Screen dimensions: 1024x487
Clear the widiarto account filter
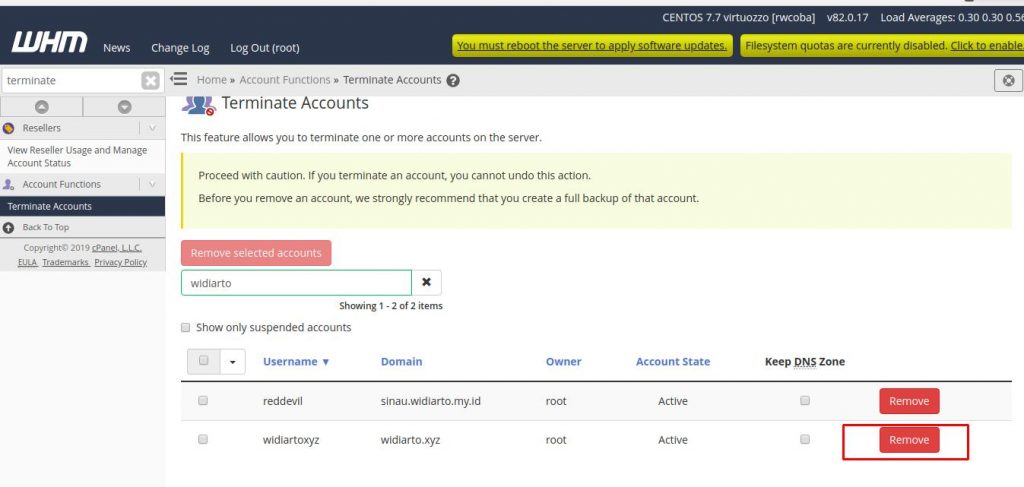pyautogui.click(x=426, y=283)
